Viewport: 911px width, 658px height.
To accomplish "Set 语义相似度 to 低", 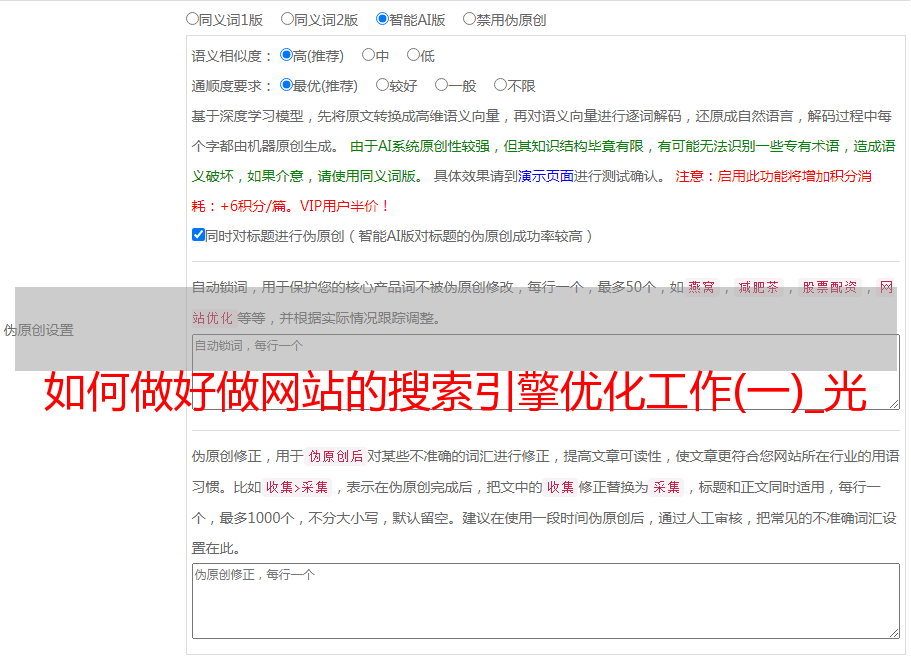I will 413,56.
